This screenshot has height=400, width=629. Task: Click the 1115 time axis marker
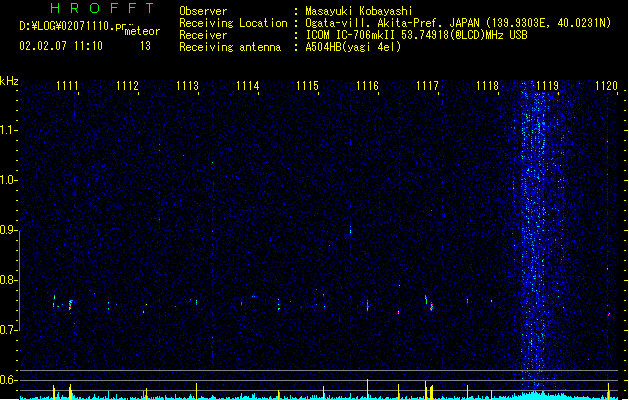click(307, 86)
